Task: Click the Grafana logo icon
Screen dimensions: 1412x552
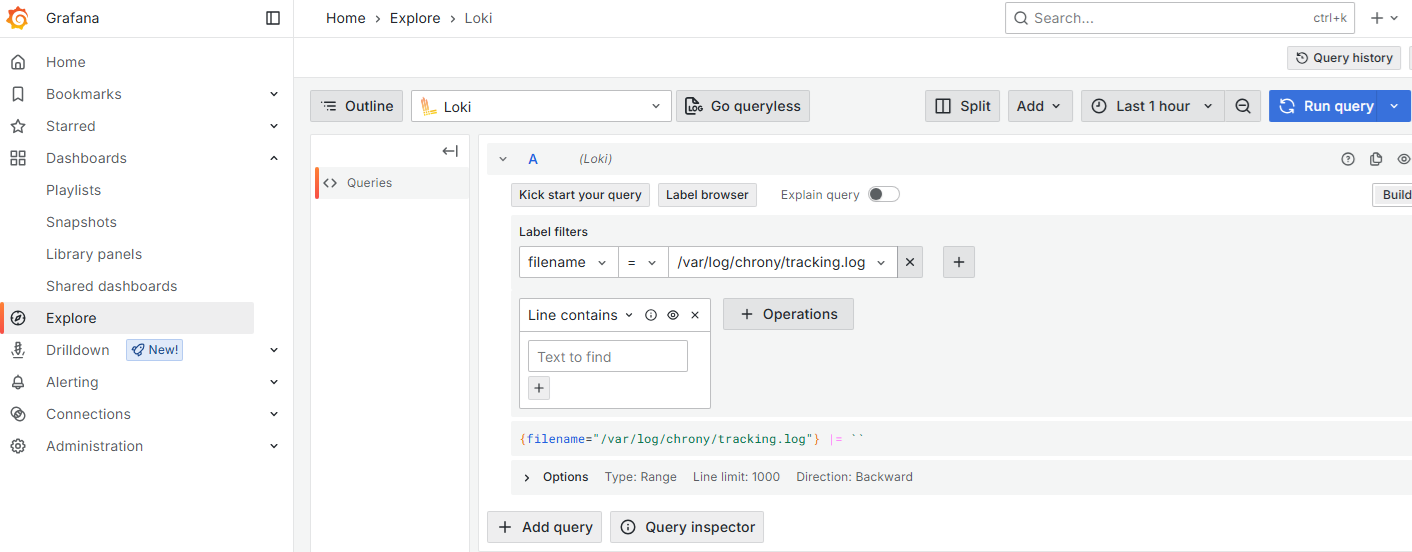Action: coord(18,18)
